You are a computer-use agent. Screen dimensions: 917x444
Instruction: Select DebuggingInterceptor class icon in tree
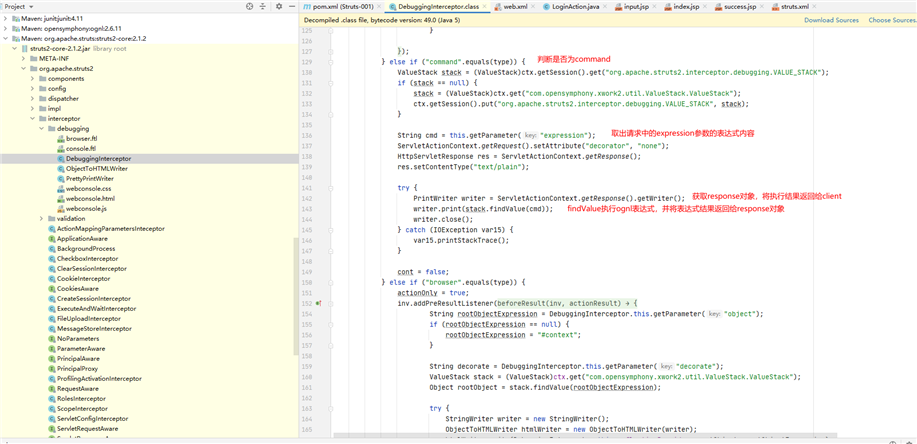coord(61,159)
